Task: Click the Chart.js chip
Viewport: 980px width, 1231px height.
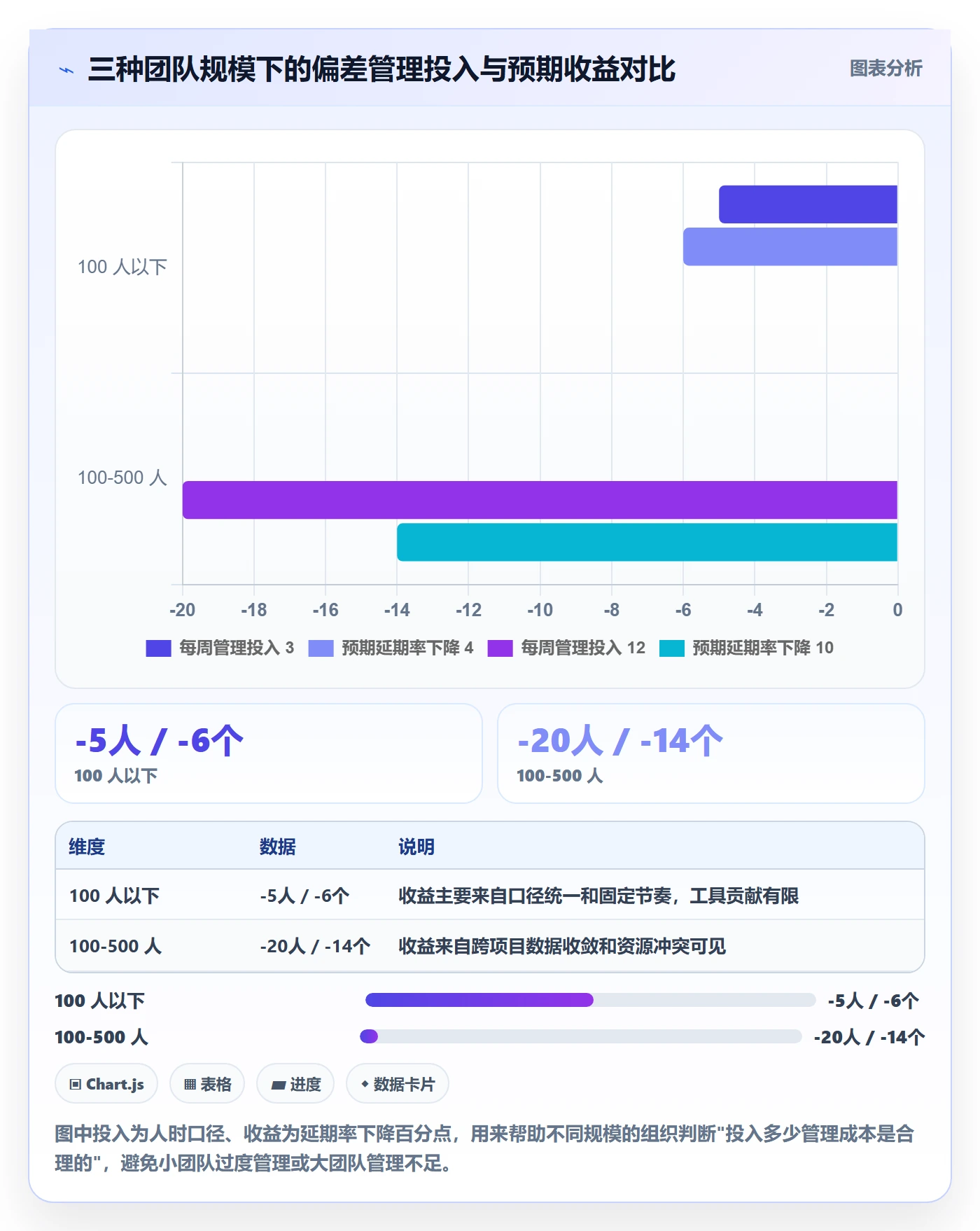Action: coord(106,1084)
